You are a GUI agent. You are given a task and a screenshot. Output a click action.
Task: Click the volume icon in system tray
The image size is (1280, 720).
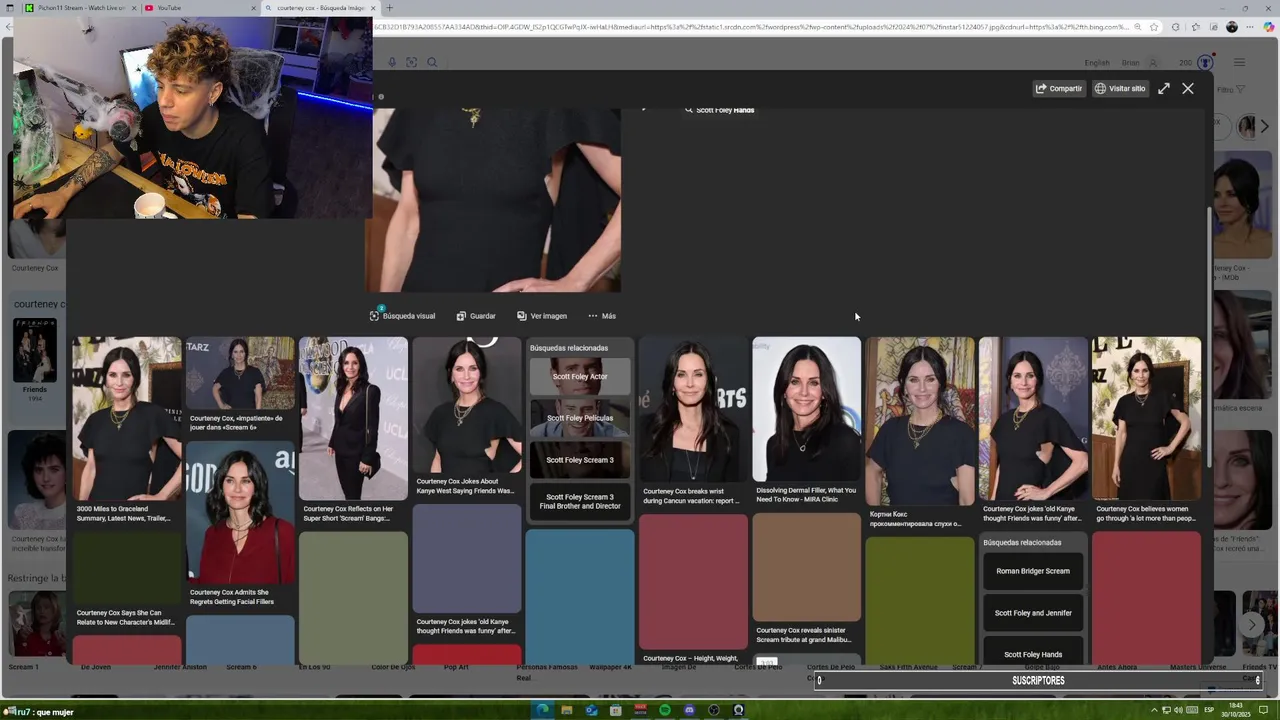1177,710
